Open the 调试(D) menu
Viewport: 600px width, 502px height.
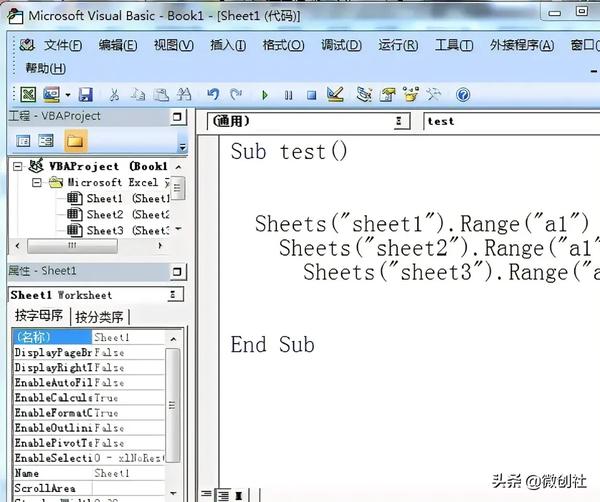tap(341, 46)
